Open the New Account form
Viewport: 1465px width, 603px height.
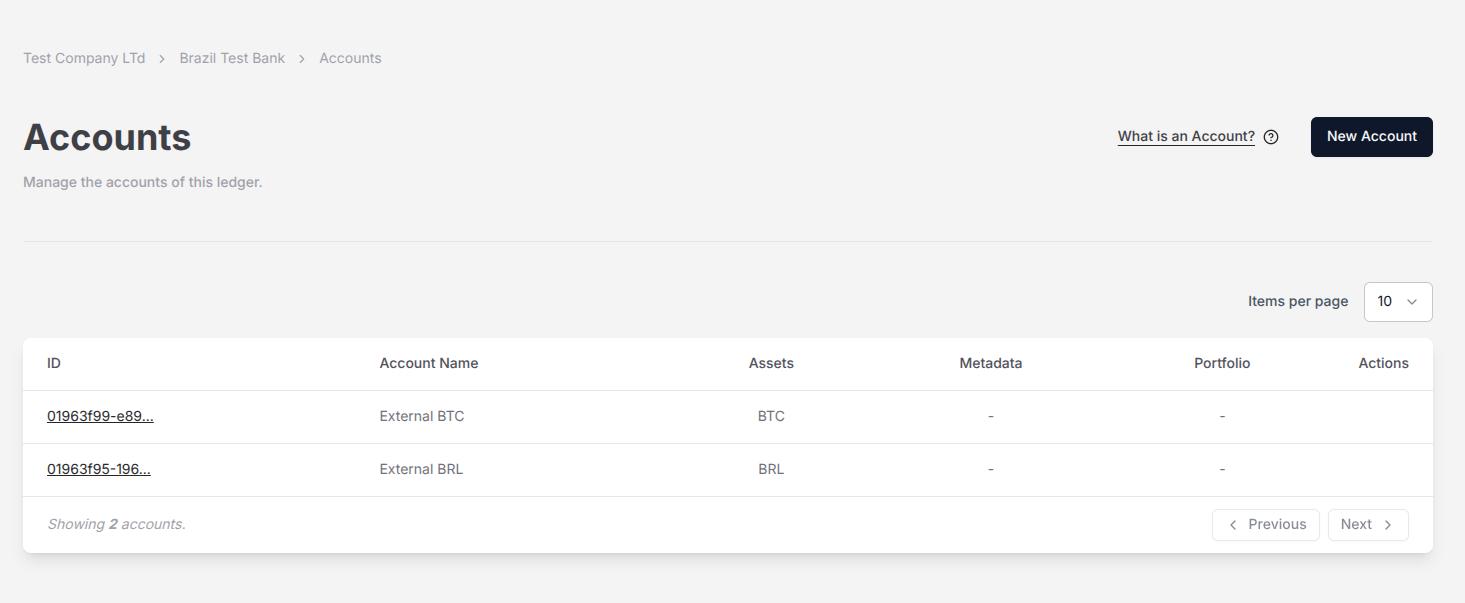(x=1371, y=137)
